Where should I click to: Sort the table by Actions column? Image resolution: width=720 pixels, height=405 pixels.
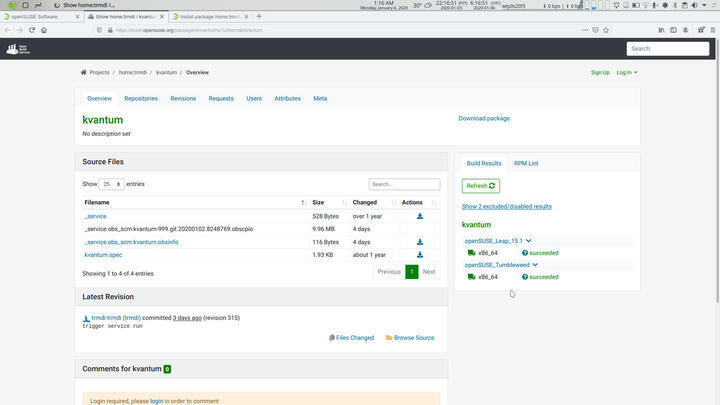419,202
